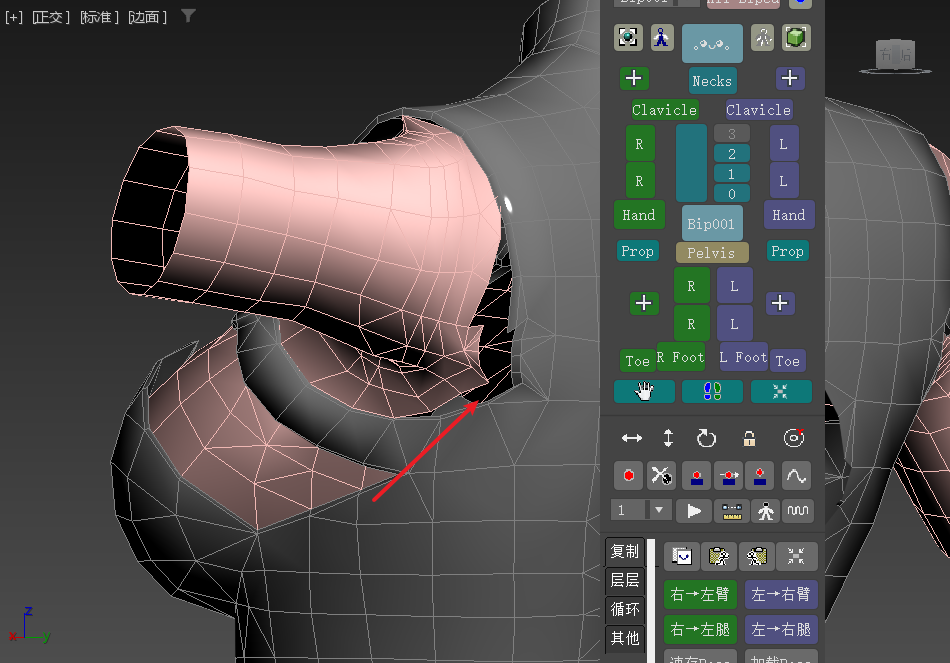Click the set planted key icon
Viewport: 950px width, 663px height.
click(x=697, y=476)
